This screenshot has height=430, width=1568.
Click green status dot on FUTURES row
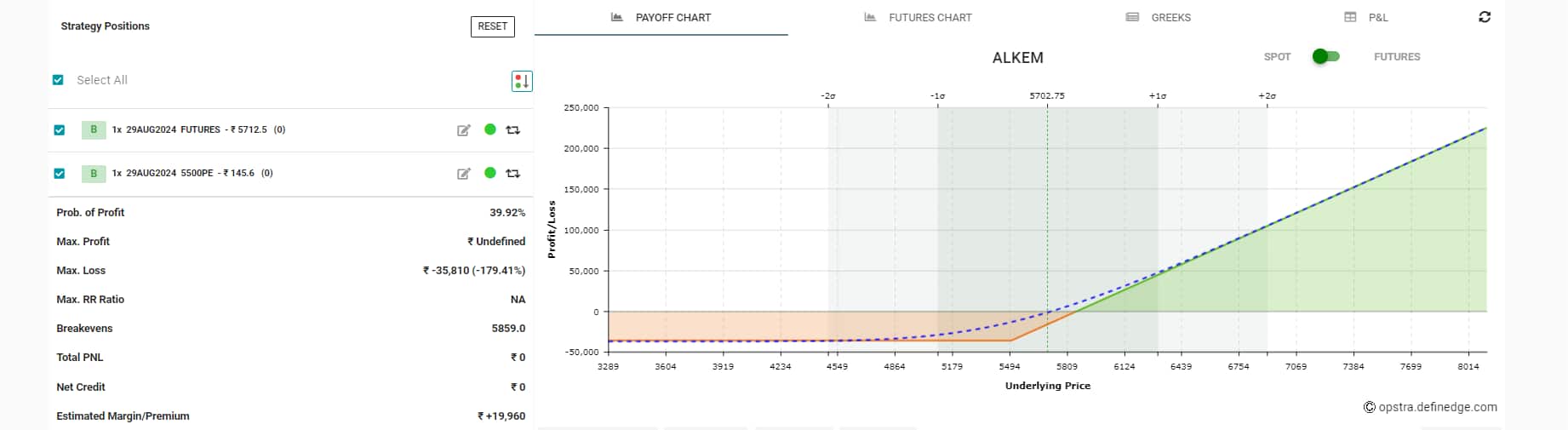point(490,129)
